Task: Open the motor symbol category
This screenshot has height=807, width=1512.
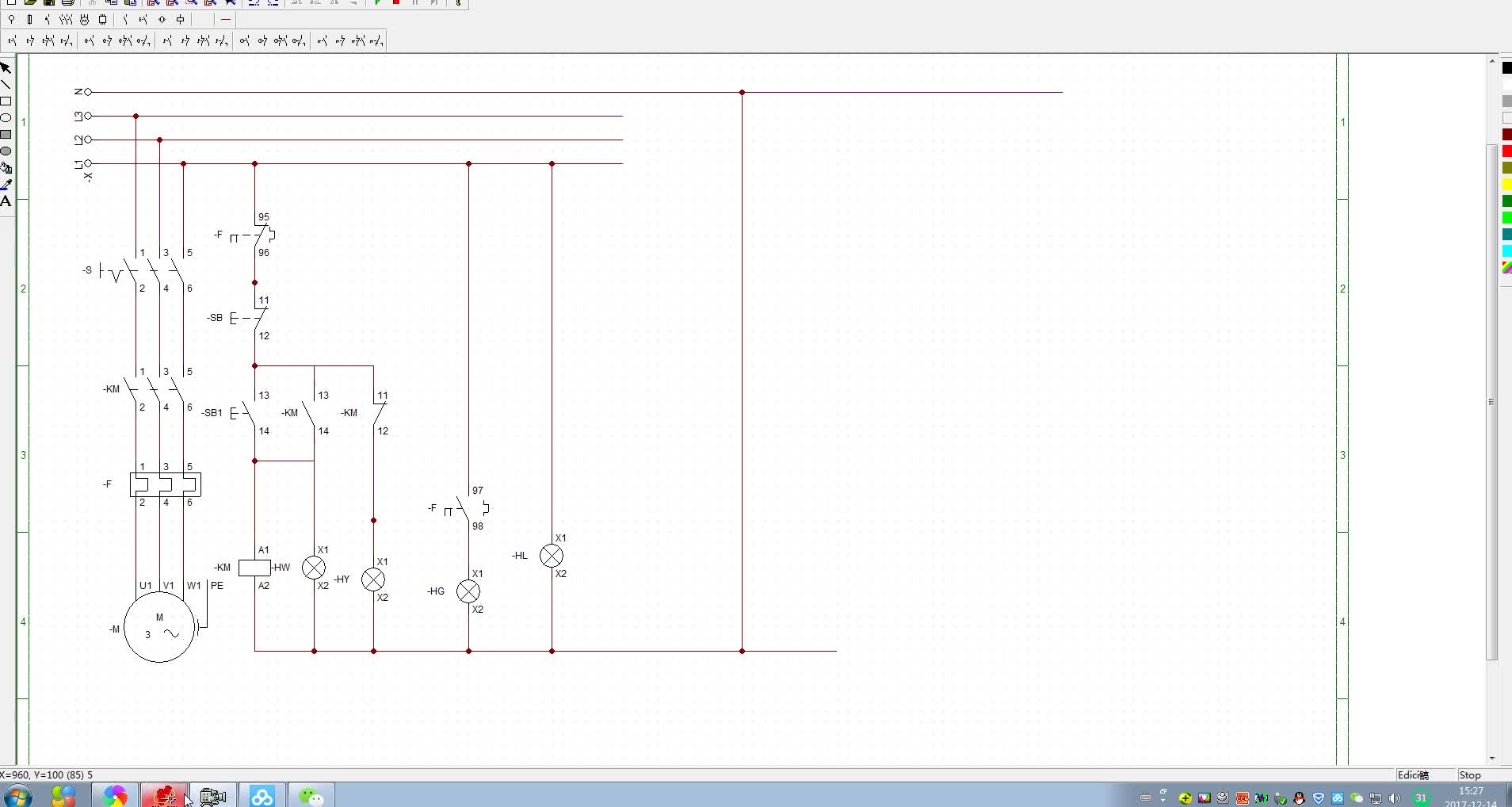Action: point(84,19)
